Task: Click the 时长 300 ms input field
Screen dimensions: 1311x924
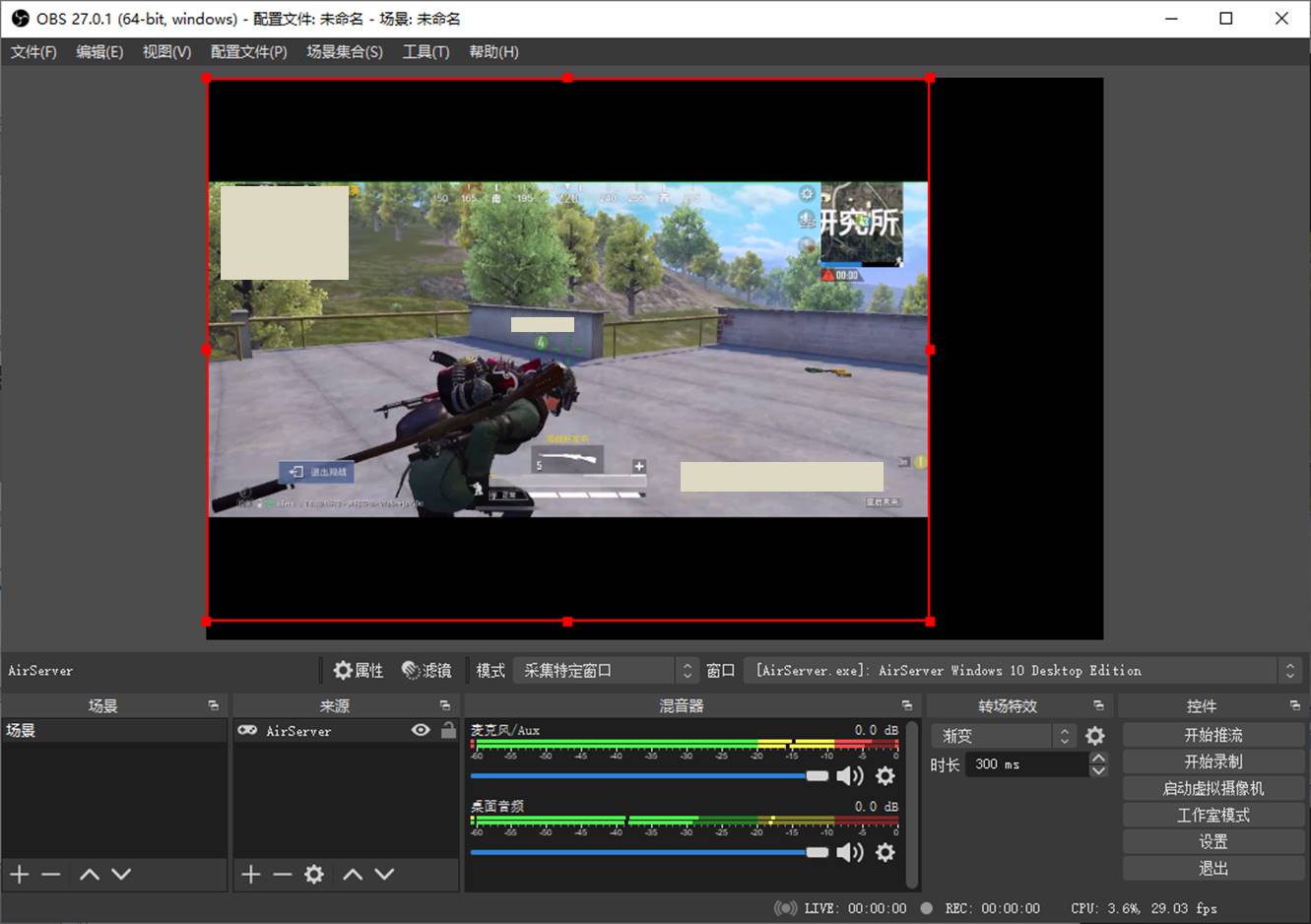Action: point(1027,764)
